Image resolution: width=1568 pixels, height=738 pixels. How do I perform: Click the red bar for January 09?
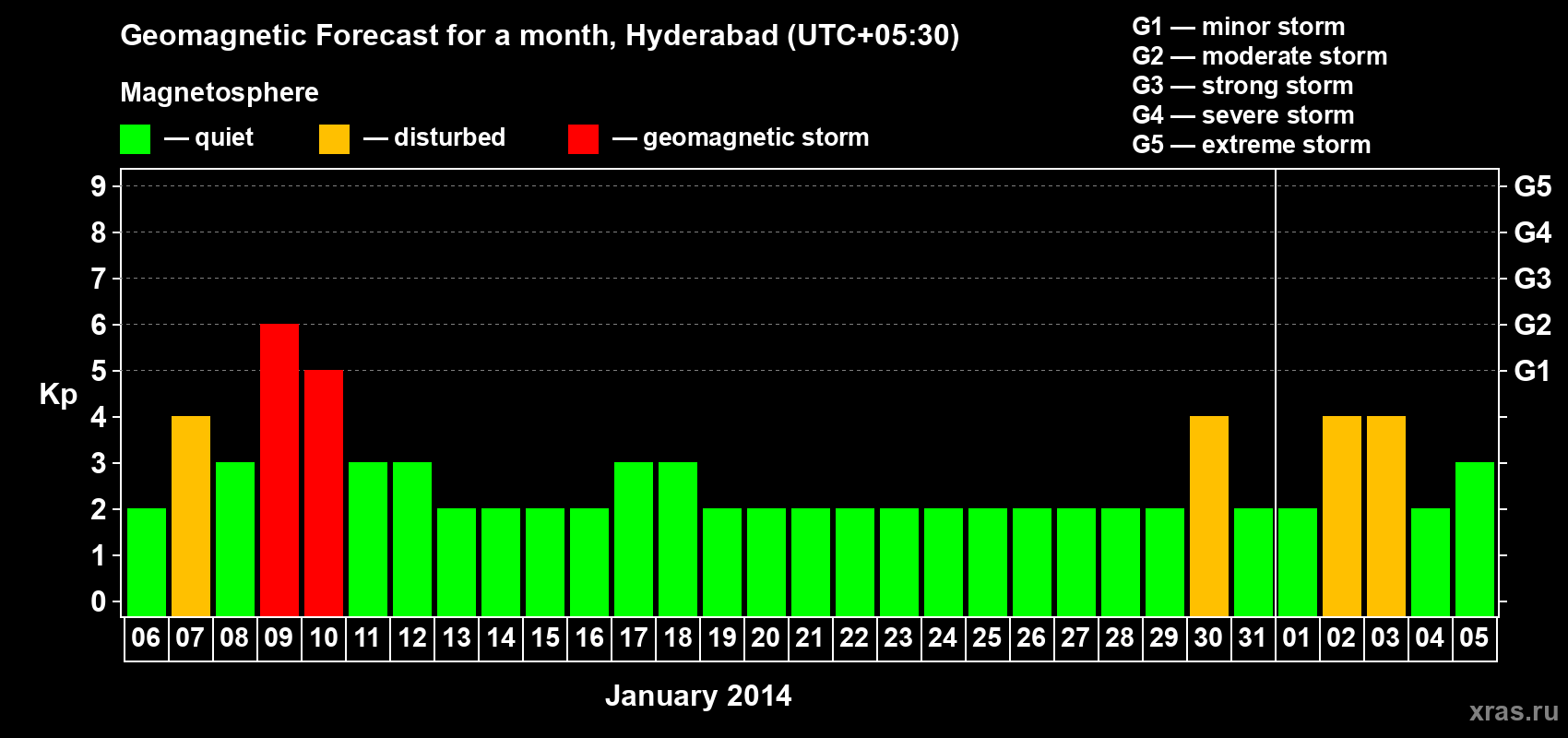279,470
